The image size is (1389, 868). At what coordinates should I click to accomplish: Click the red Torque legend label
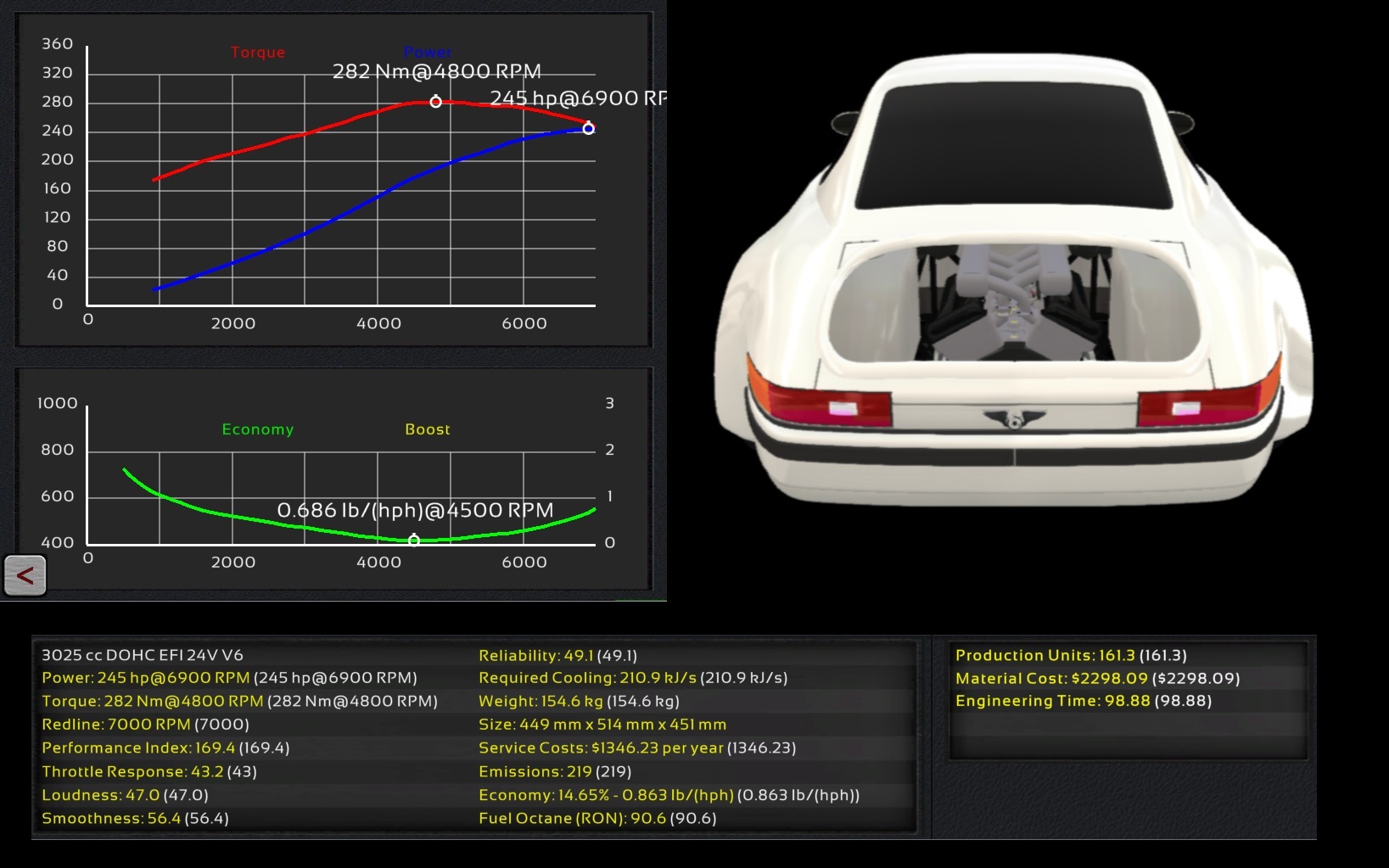point(258,53)
